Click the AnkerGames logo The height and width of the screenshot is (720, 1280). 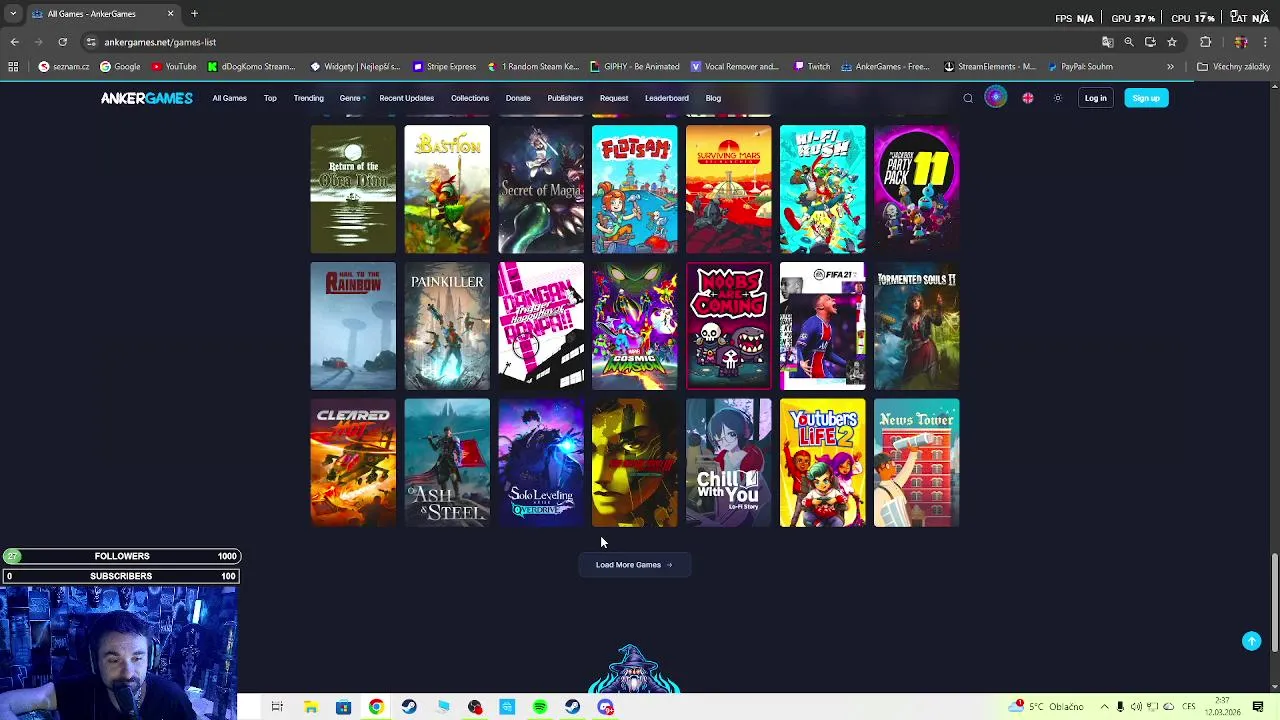click(146, 98)
